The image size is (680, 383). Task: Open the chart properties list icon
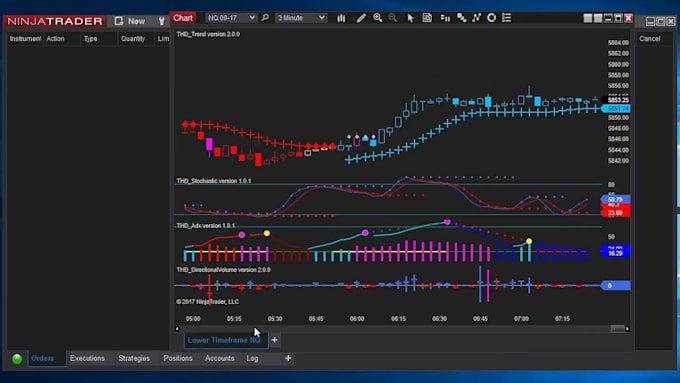(507, 18)
